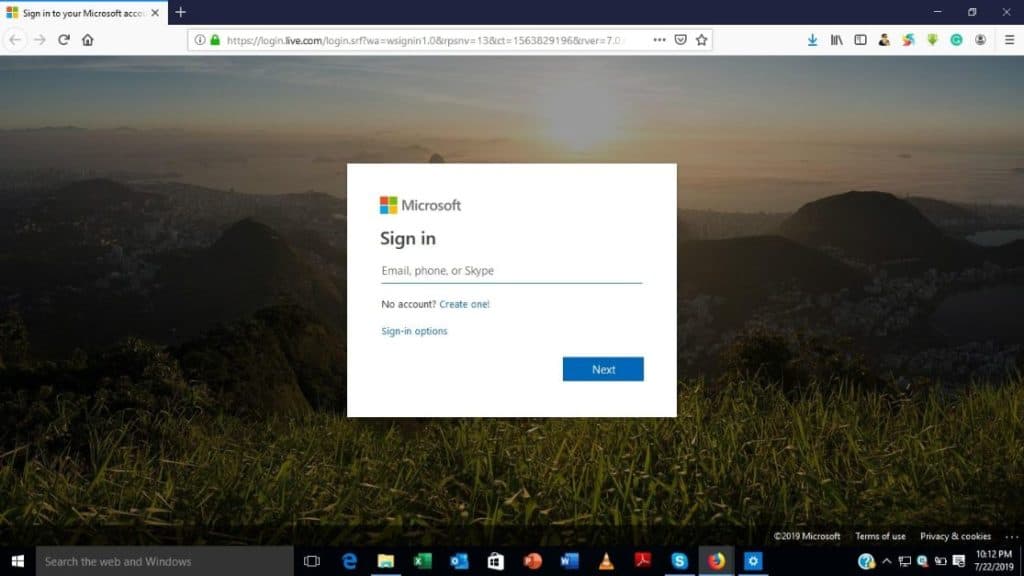Show hidden system tray icons

tap(886, 561)
